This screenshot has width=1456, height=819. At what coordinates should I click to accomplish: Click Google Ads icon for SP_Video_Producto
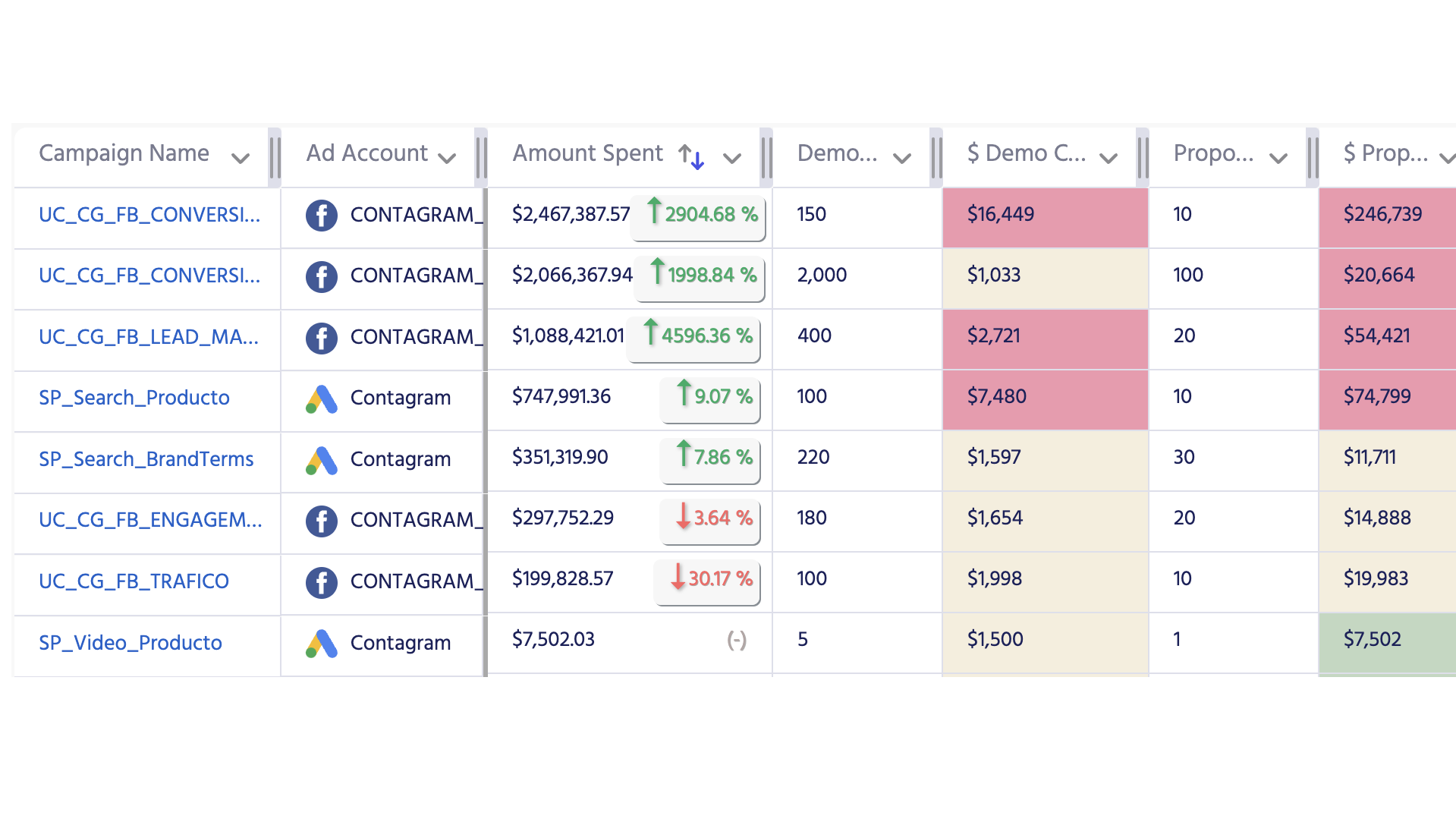(321, 643)
